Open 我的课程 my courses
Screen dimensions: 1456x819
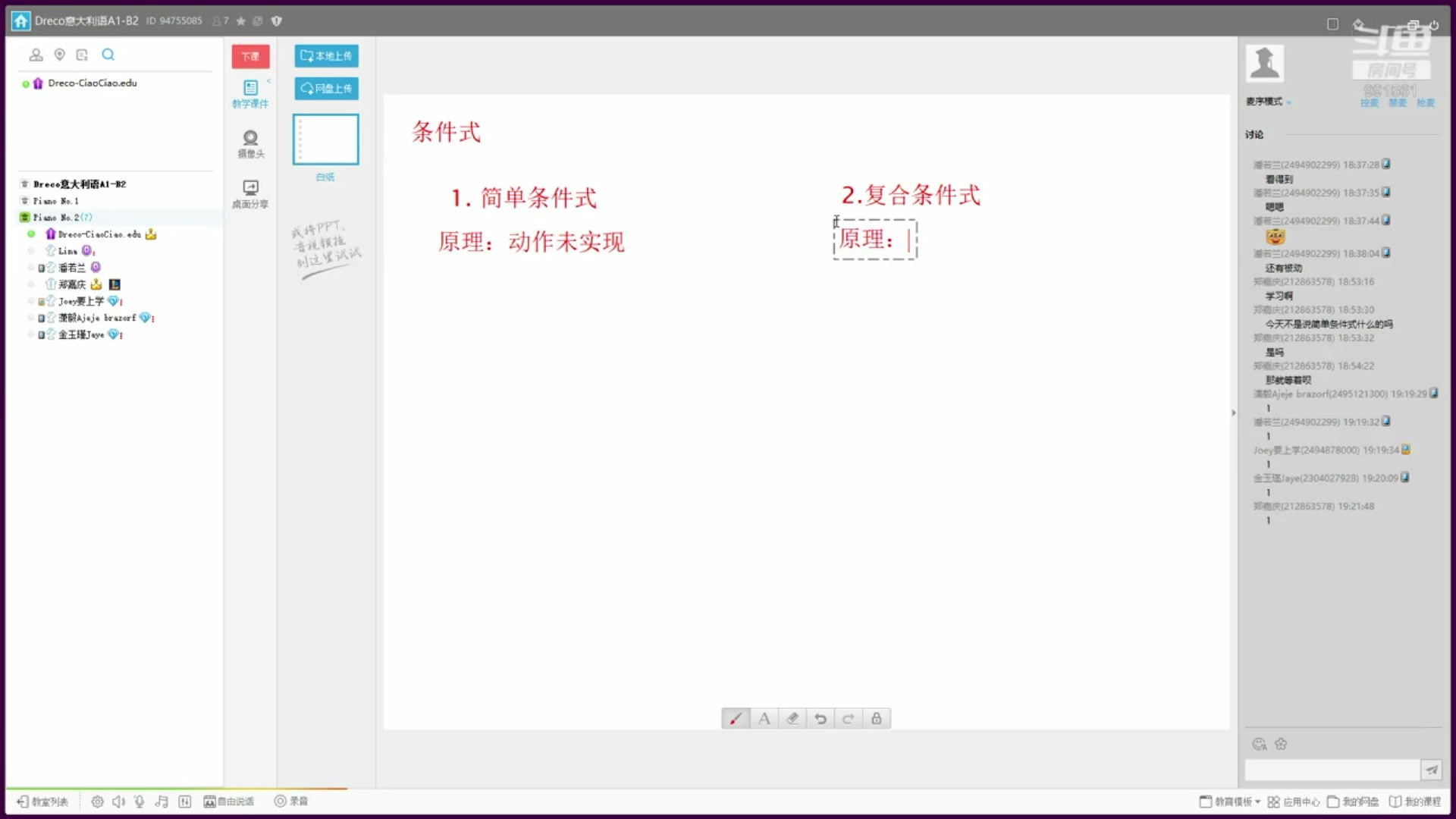[x=1414, y=802]
